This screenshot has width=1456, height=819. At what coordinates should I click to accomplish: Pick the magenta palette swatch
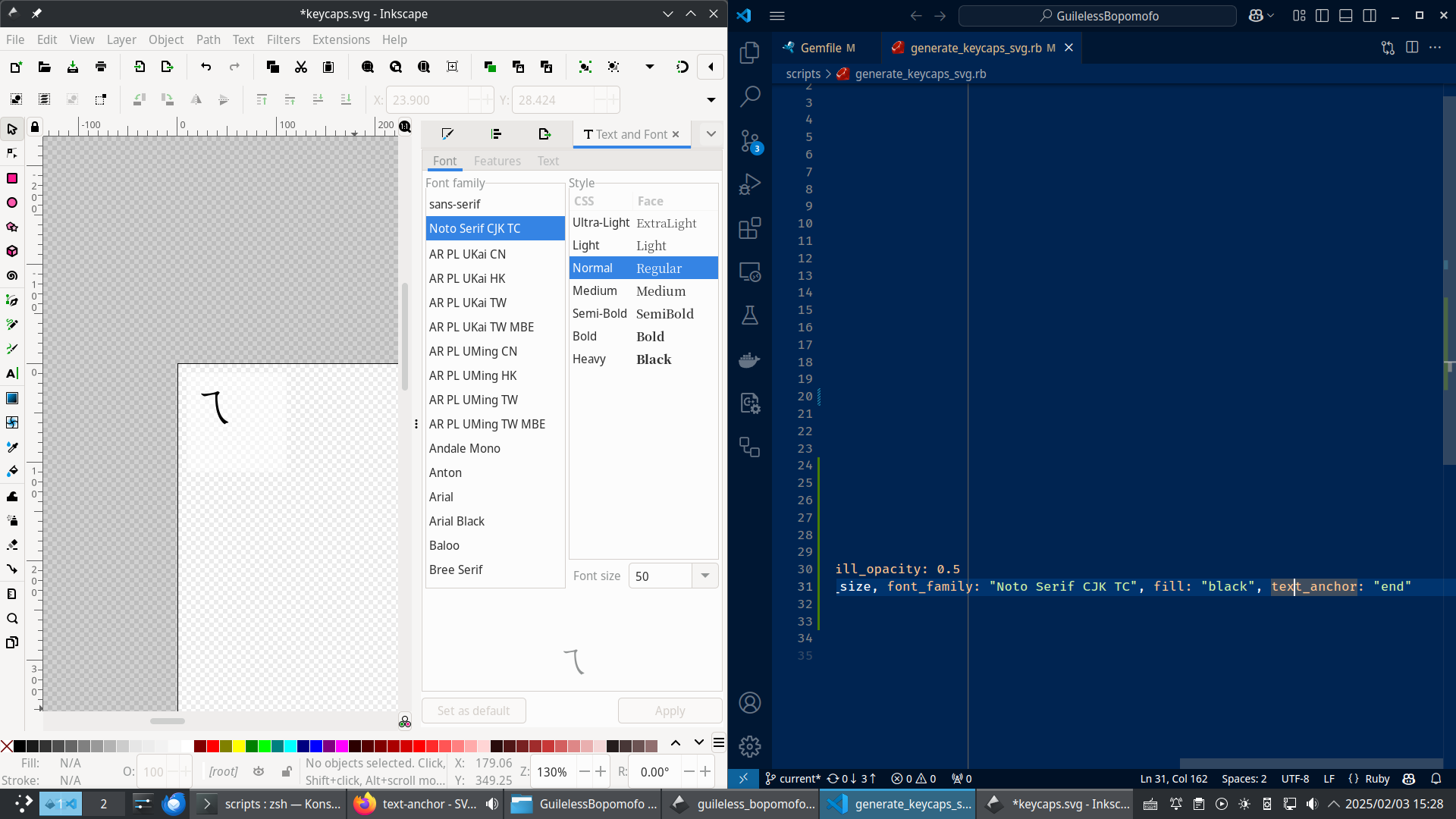(341, 746)
